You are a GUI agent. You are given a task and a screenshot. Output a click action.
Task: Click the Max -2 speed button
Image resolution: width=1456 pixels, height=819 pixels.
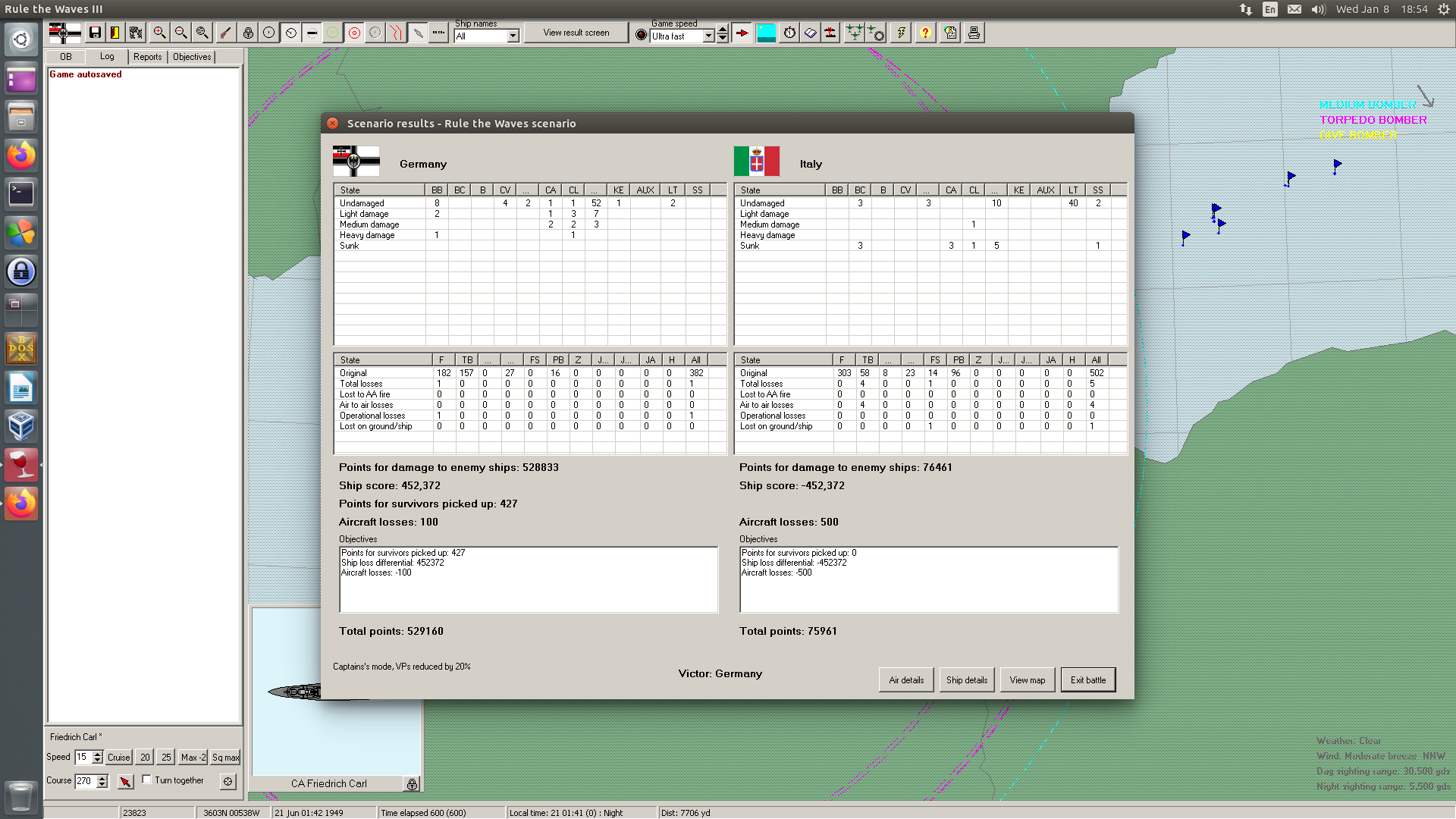[193, 757]
